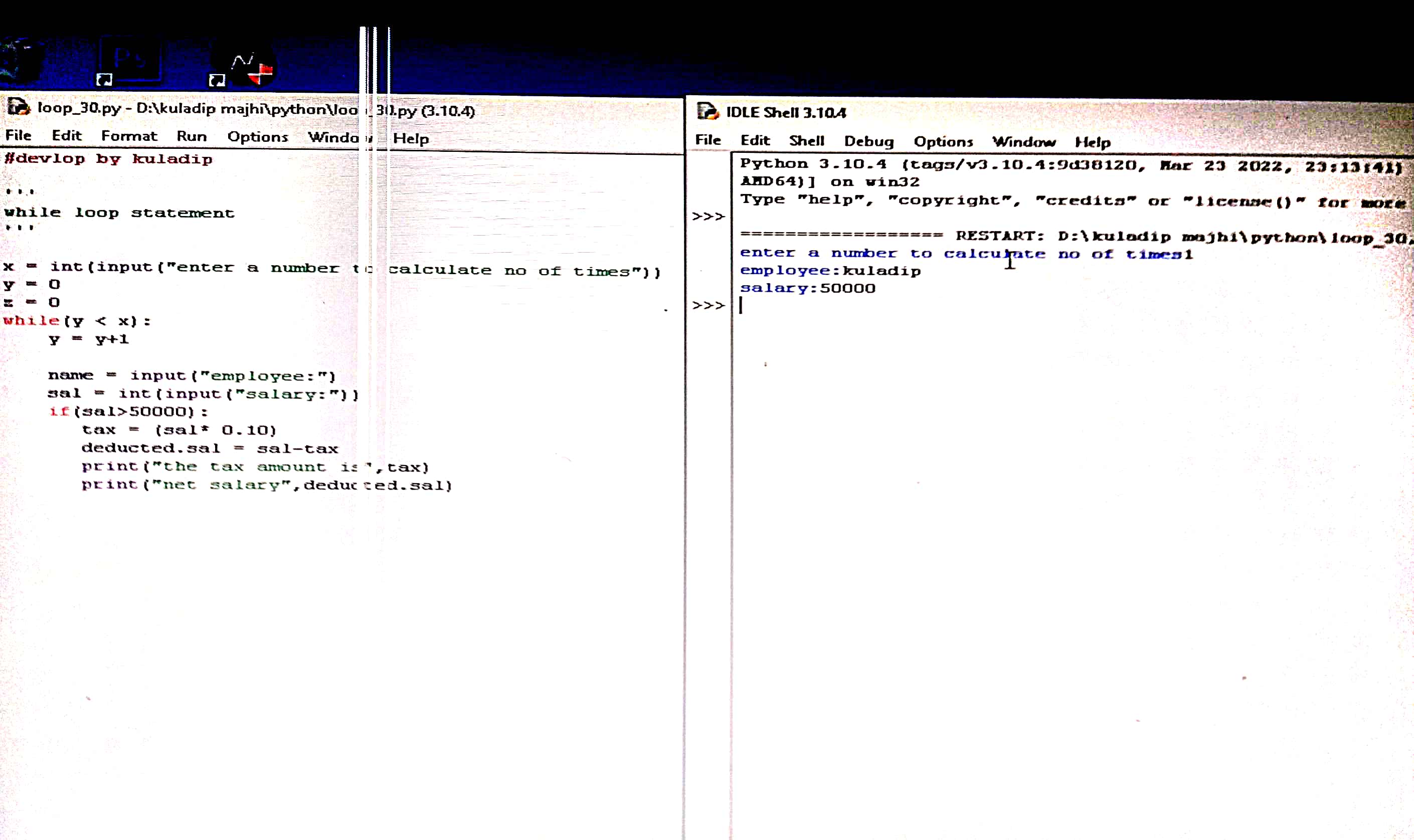Screen dimensions: 1414x840
Task: Open the editor's File menu
Action: 18,135
